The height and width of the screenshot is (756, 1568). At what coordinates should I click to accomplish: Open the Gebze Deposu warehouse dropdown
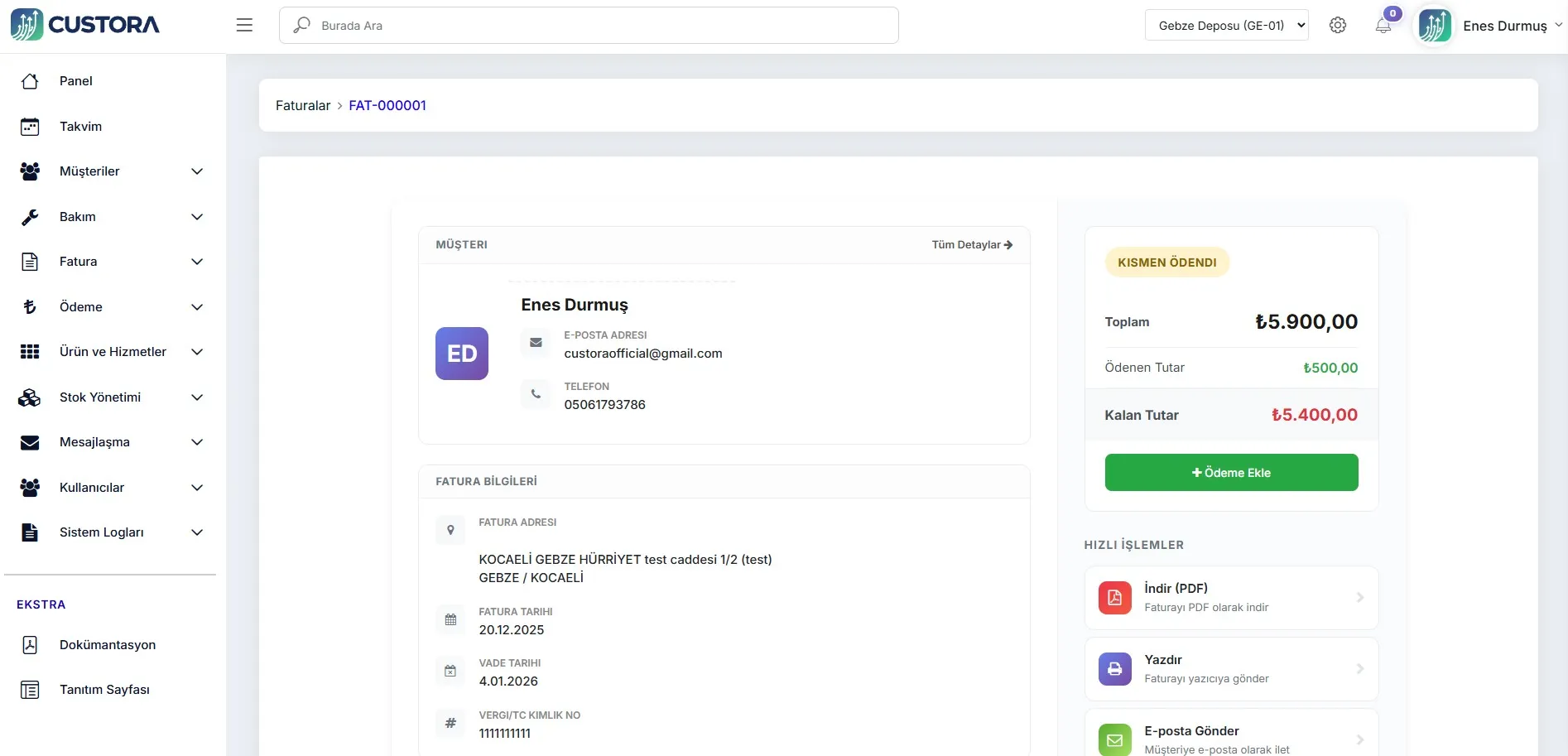click(1226, 26)
